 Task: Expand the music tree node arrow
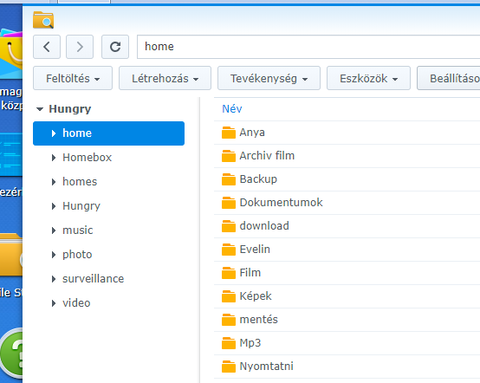click(x=54, y=230)
